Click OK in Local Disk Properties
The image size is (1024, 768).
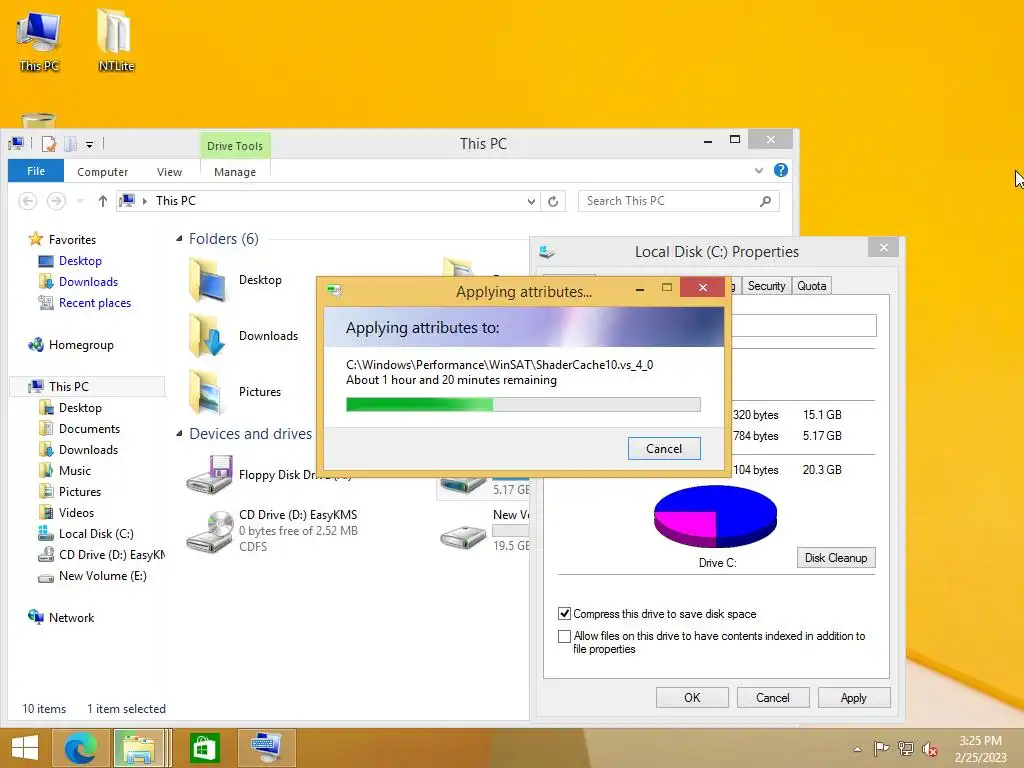(x=692, y=697)
